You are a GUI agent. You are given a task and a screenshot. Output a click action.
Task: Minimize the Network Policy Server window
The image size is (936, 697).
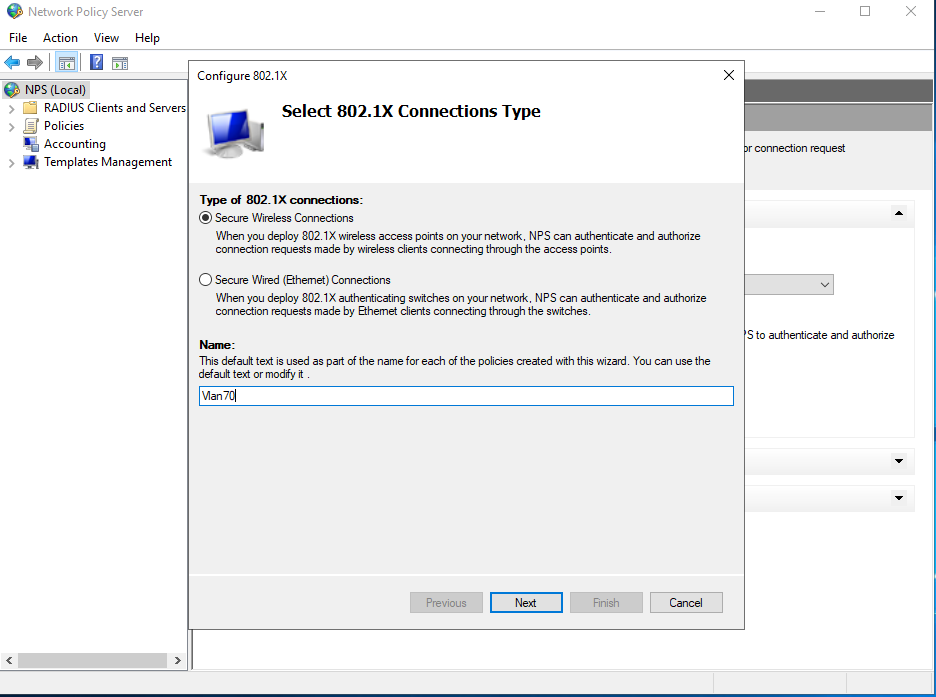pyautogui.click(x=820, y=11)
